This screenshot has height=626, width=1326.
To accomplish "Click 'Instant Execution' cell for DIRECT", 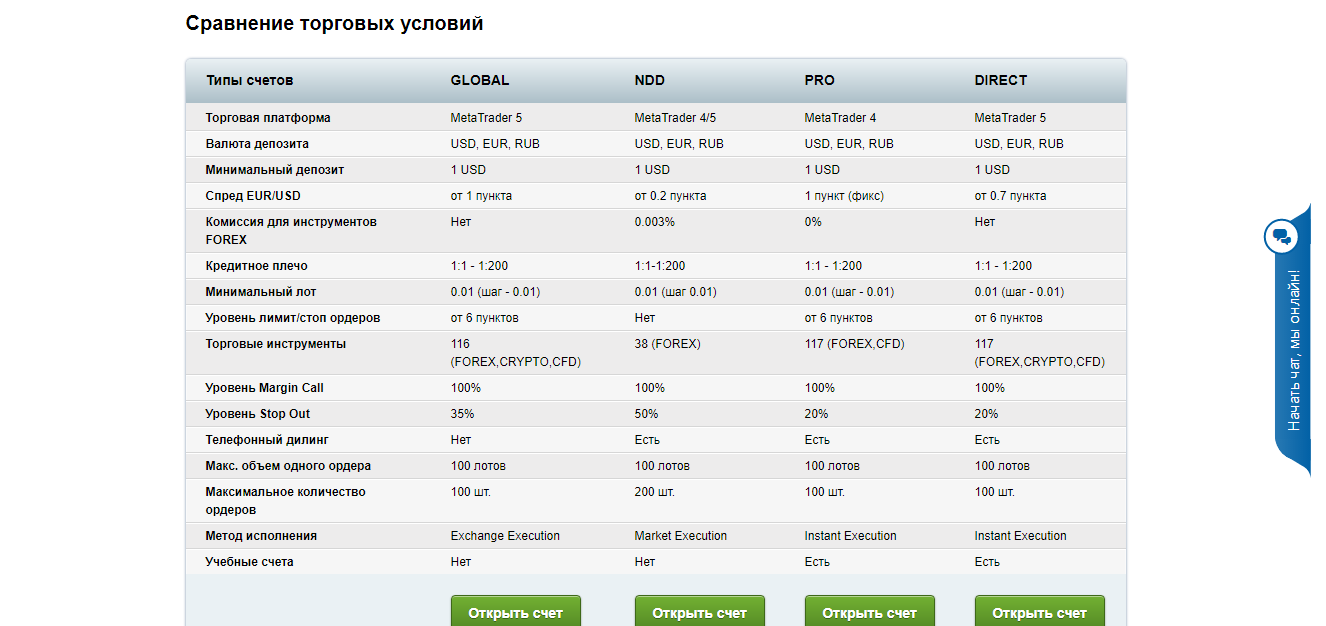I will click(x=1021, y=536).
